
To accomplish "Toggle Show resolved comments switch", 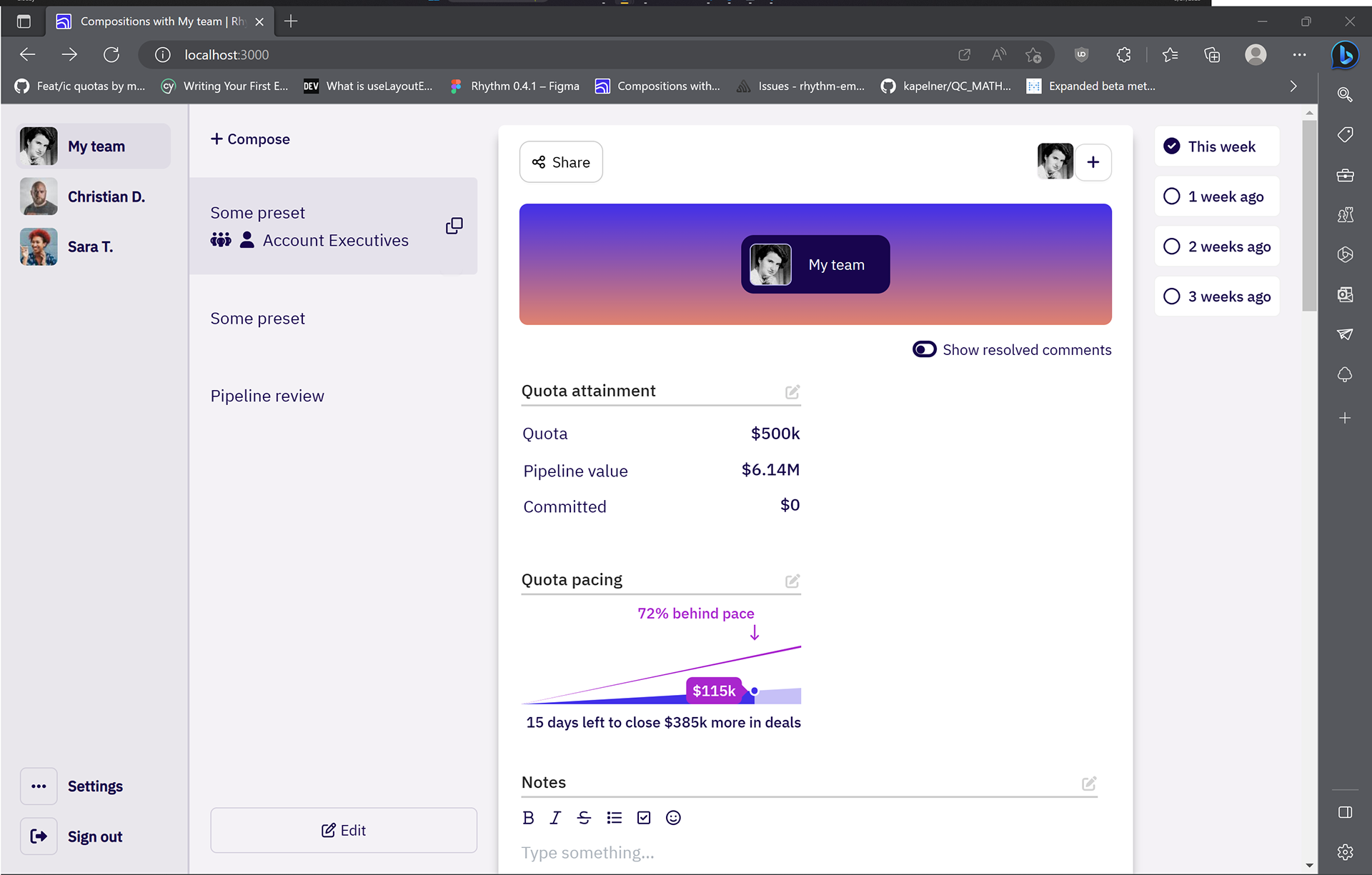I will (924, 349).
